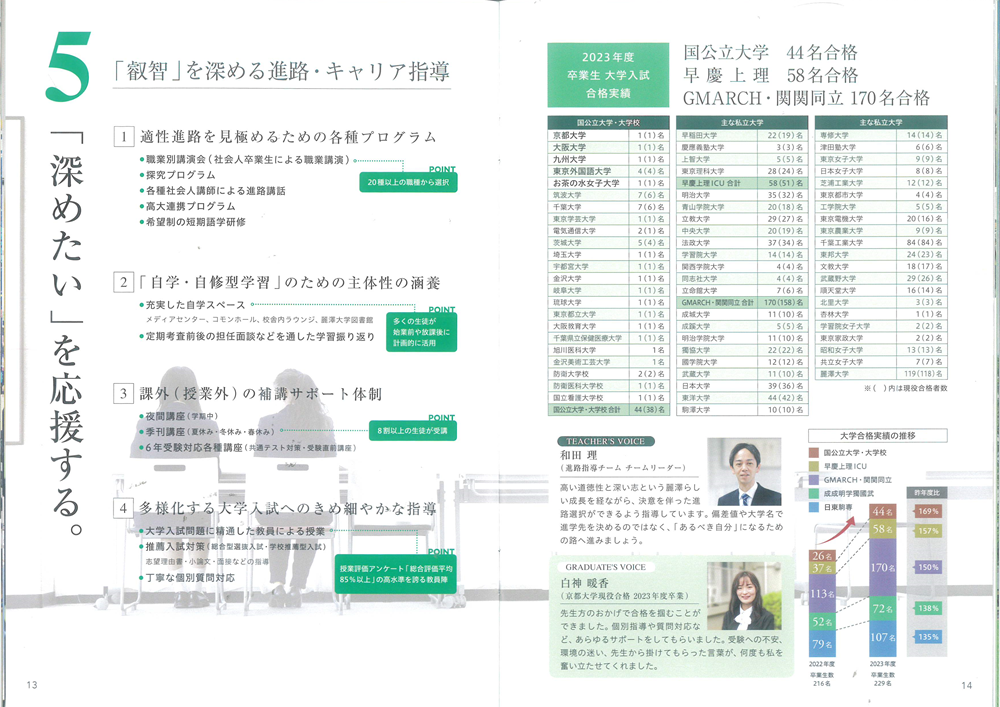Screen dimensions: 1000x707
Task: Click the GMARCH・関関同立 170名合格 headline
Action: [x=806, y=98]
